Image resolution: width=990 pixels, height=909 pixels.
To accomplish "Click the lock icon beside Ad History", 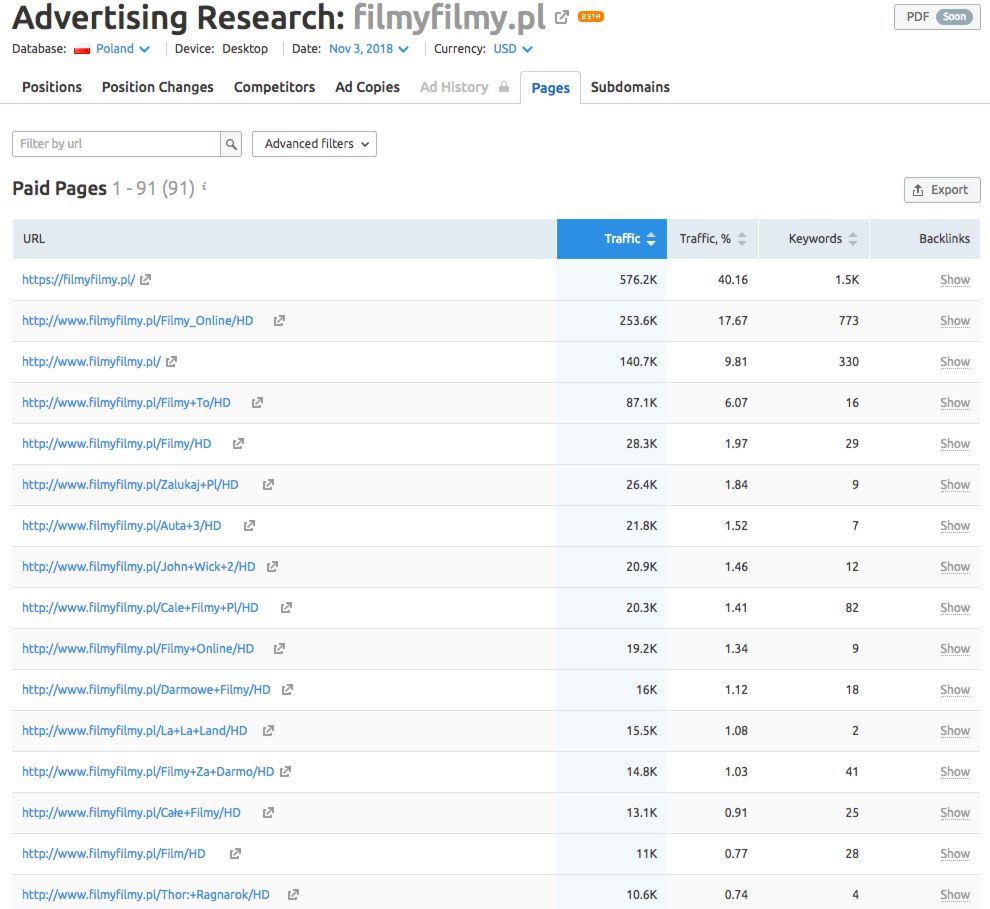I will click(x=504, y=86).
